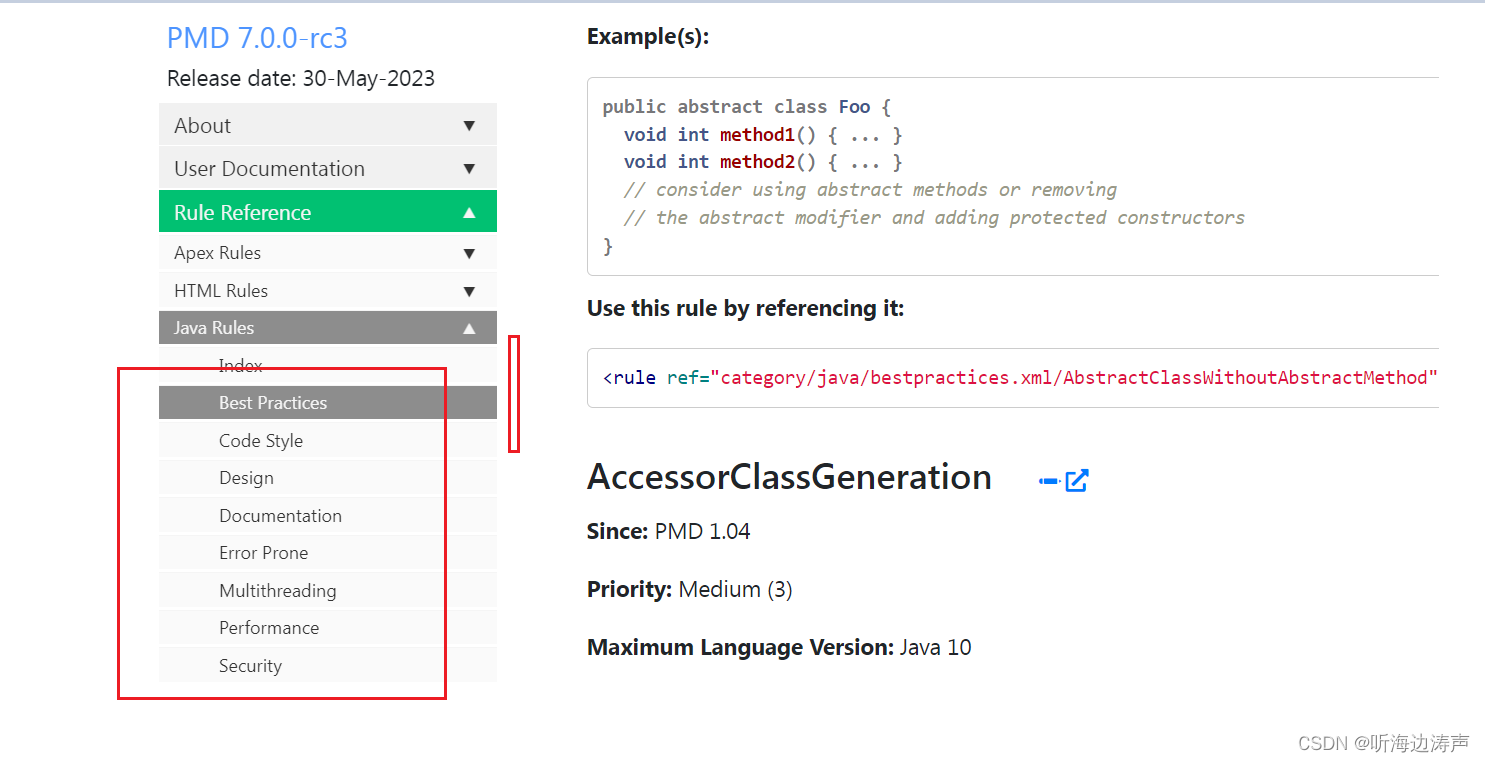Open the PMD 7.0.0-rc3 title link
This screenshot has width=1485, height=762.
[257, 38]
